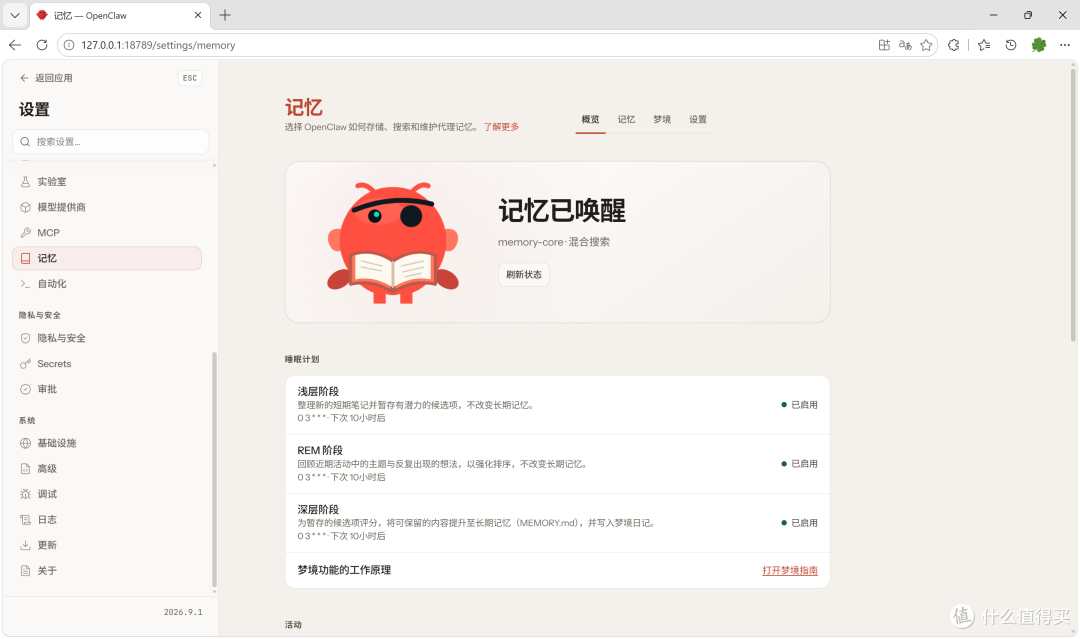1080x639 pixels.
Task: Click the REM 阶段 row title
Action: coord(320,450)
